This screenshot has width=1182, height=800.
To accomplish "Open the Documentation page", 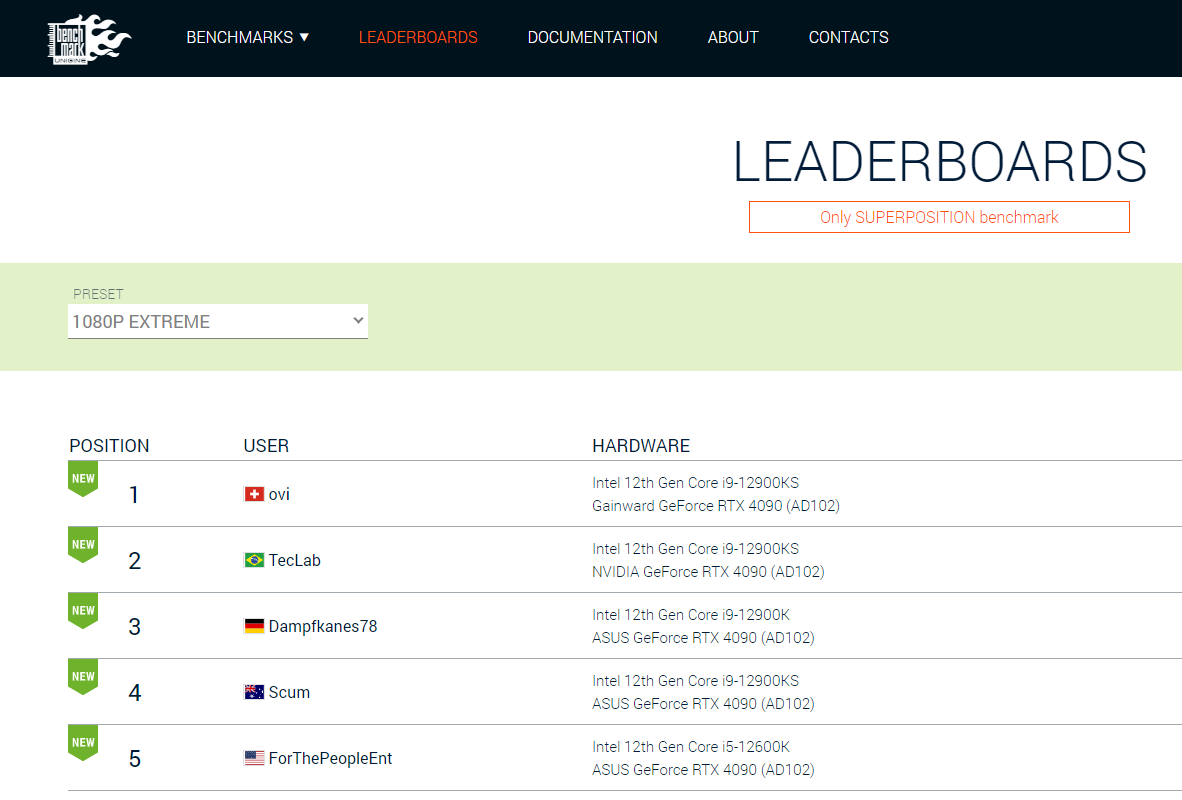I will point(593,38).
